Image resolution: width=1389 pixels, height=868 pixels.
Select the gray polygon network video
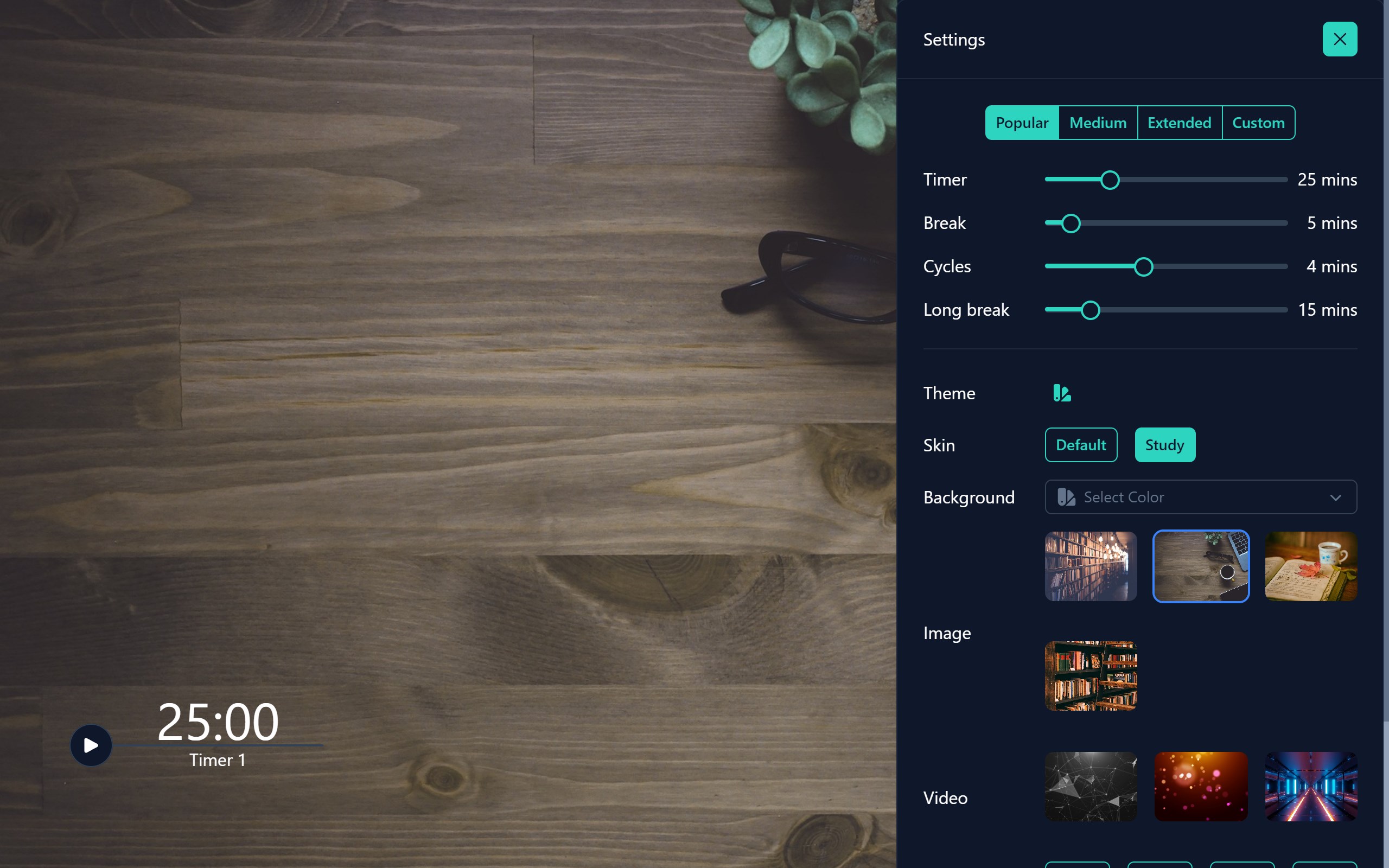click(1090, 786)
